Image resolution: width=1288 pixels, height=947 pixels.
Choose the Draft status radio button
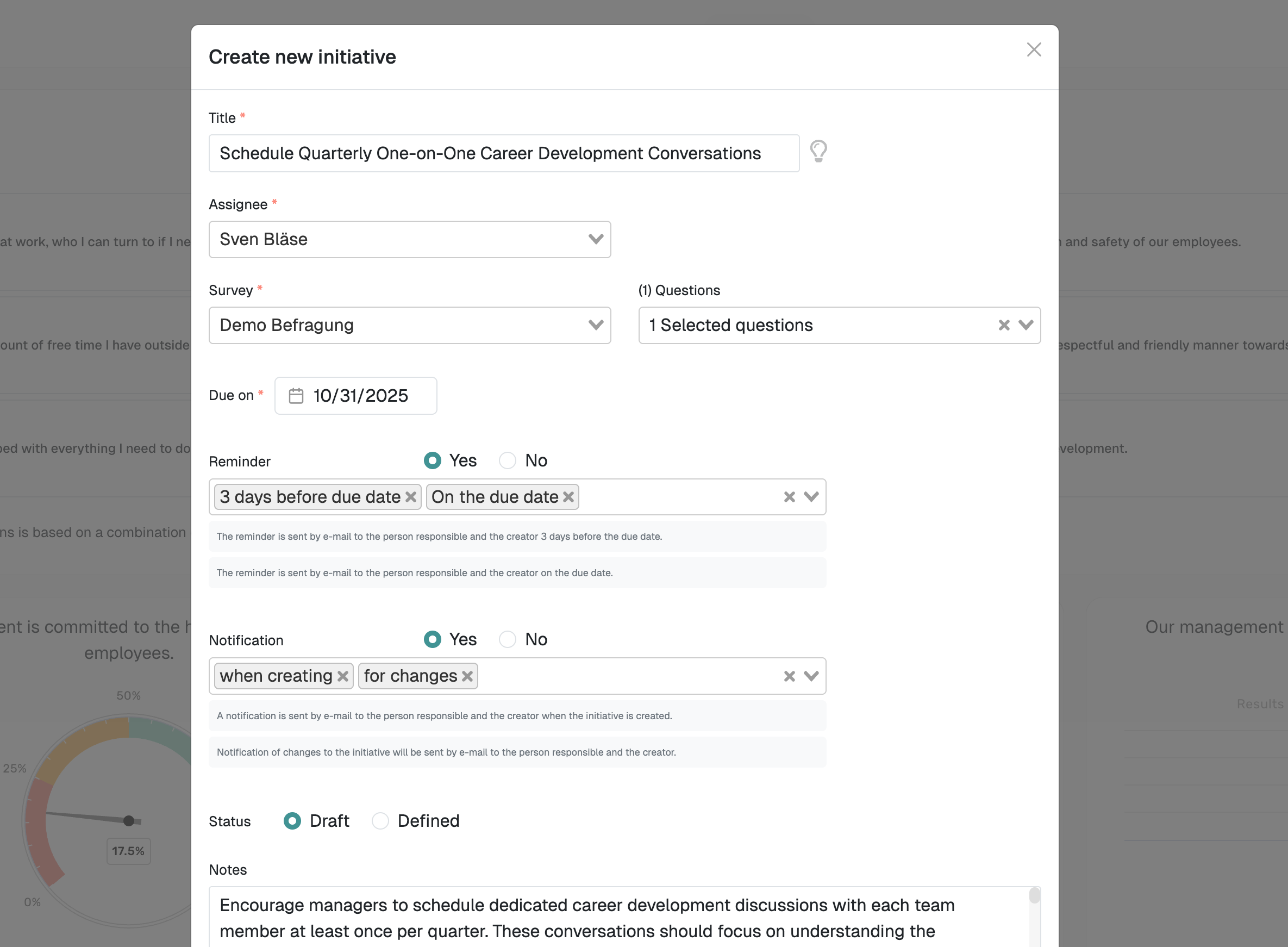click(x=292, y=821)
